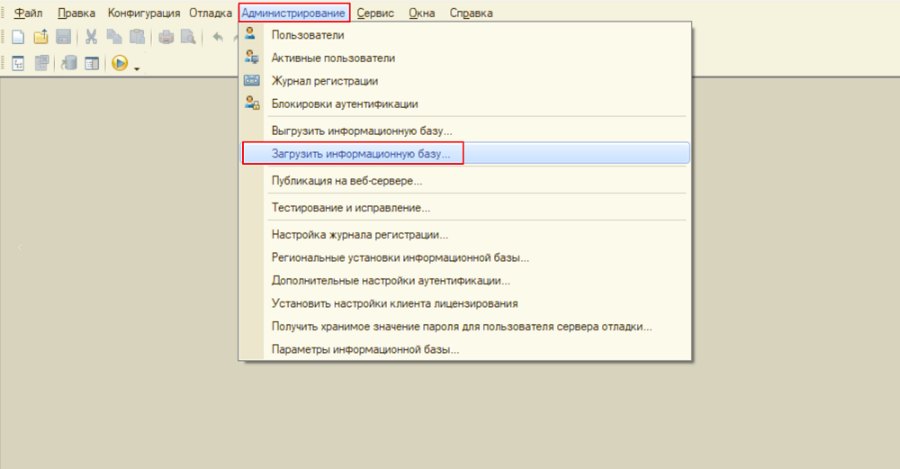Click the icon beside Активные пользователи

251,57
